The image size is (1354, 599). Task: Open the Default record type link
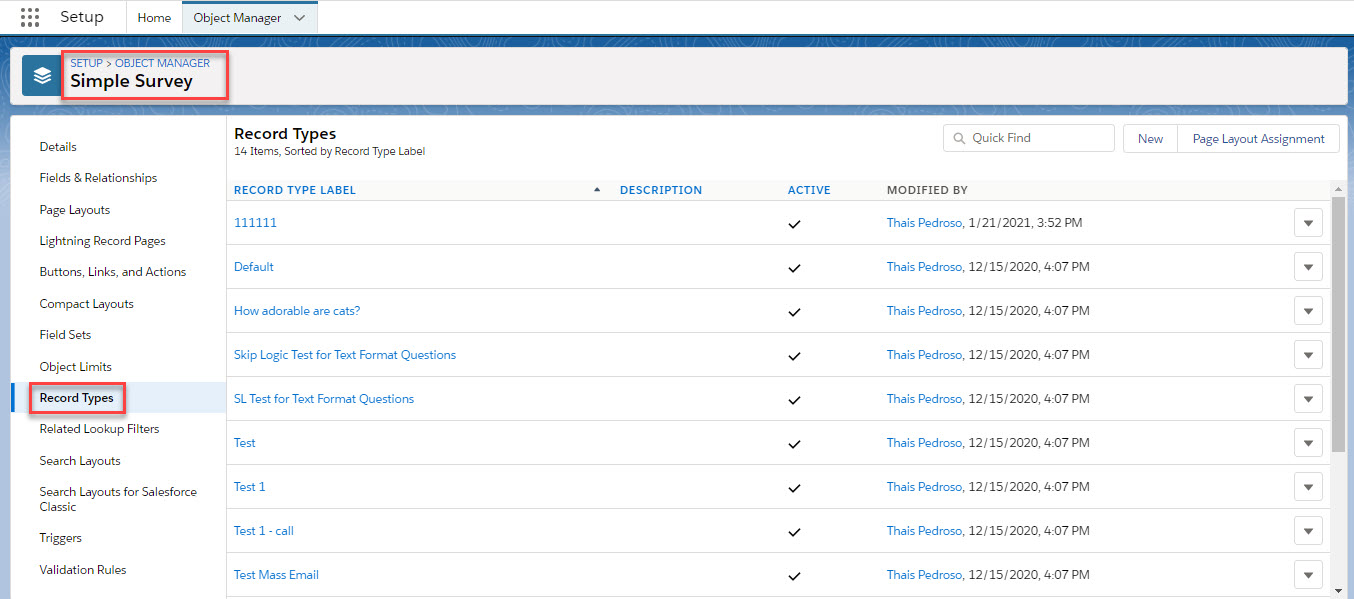point(254,267)
